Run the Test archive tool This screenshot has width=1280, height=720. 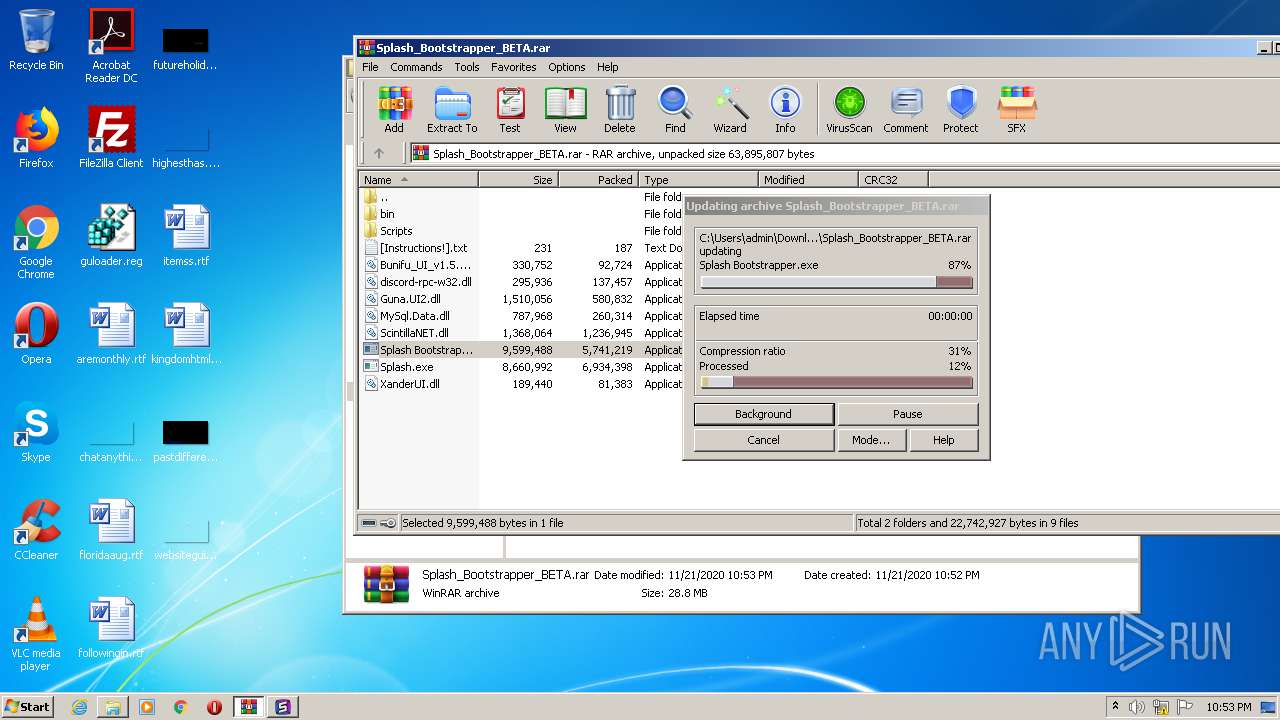[x=510, y=109]
